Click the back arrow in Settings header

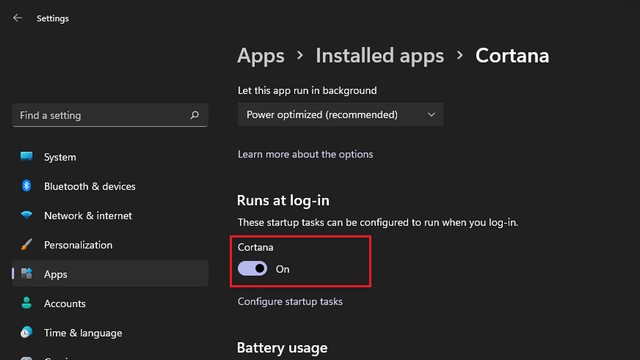click(x=17, y=18)
